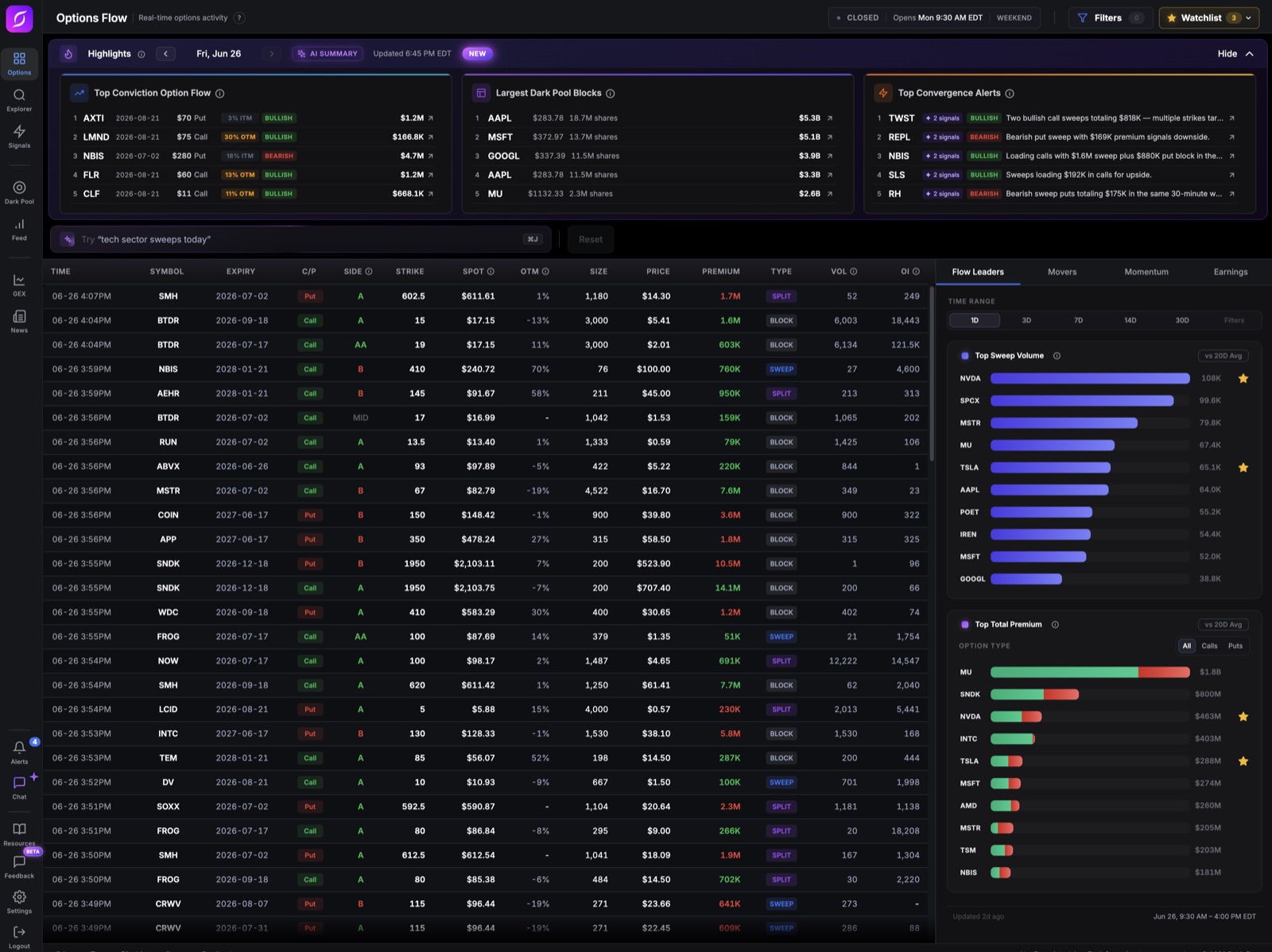1272x952 pixels.
Task: Open the Filters button in header
Action: tap(1110, 17)
